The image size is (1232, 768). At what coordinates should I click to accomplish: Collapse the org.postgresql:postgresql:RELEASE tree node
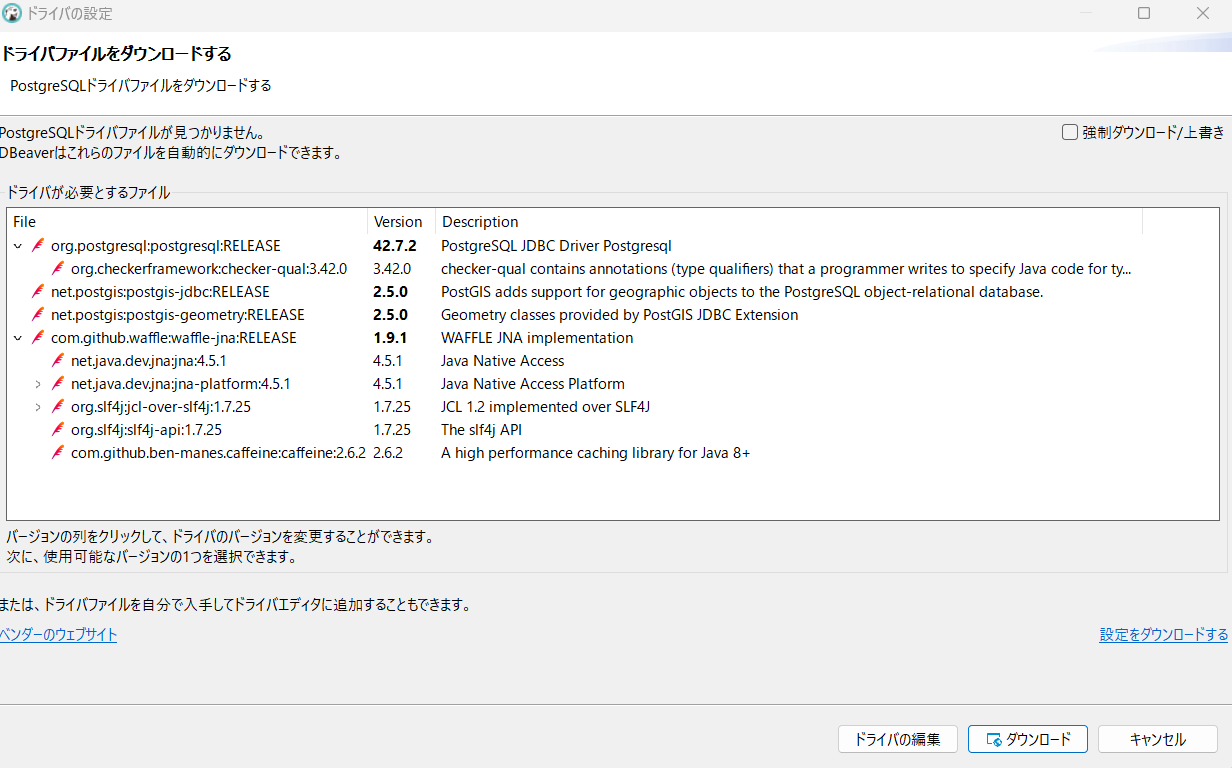17,246
